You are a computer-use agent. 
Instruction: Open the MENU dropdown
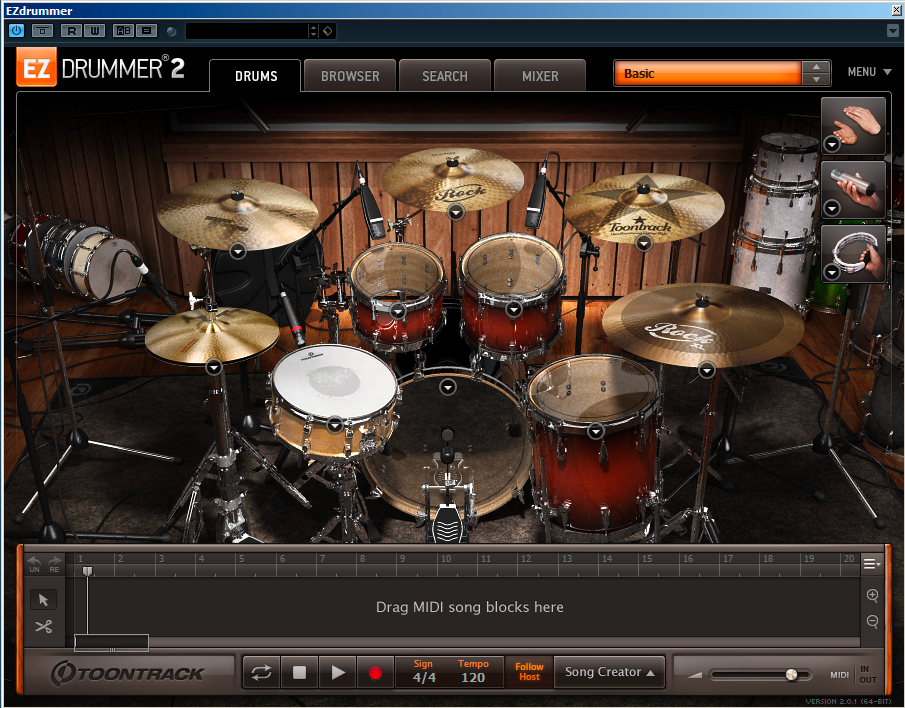click(869, 72)
